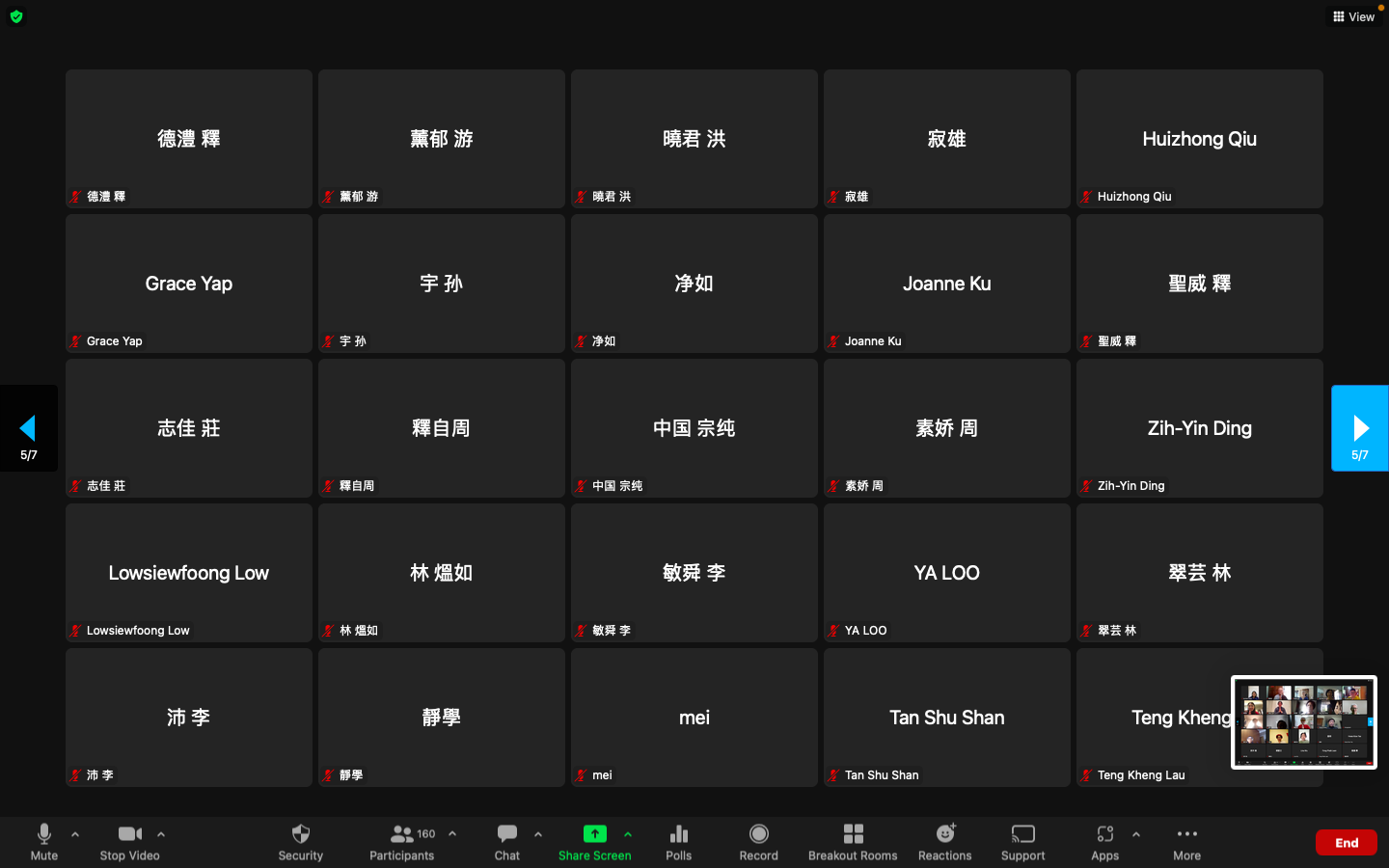1389x868 pixels.
Task: Click the green Share Screen icon
Action: point(594,834)
